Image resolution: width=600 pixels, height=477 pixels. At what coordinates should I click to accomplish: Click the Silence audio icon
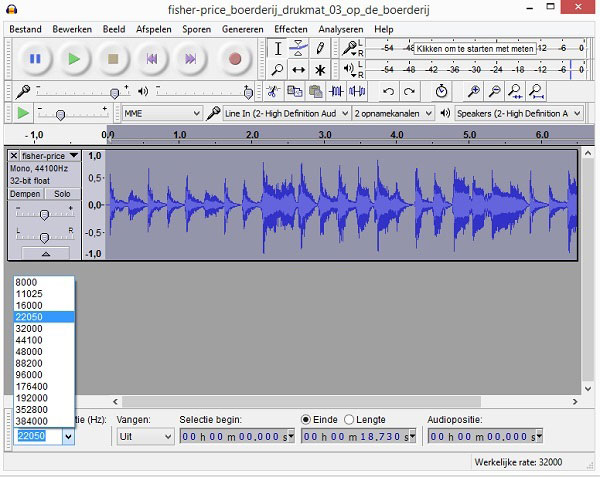[357, 91]
